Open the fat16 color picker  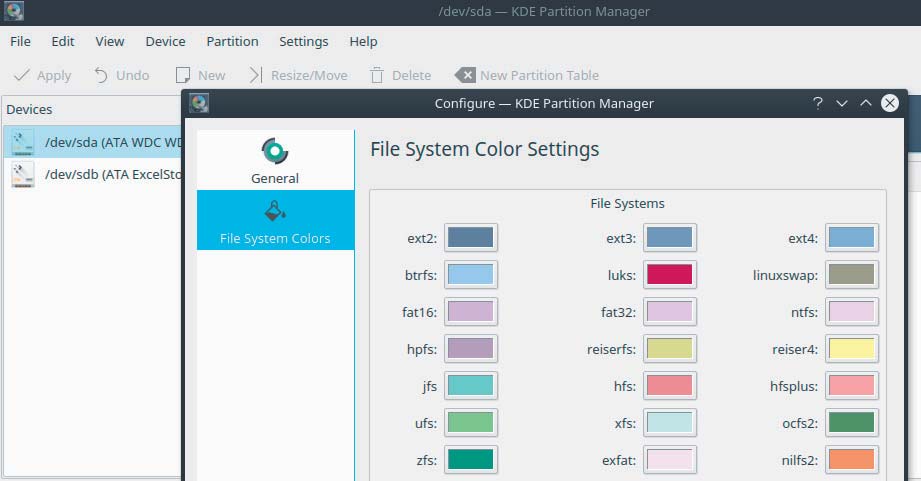pos(470,311)
